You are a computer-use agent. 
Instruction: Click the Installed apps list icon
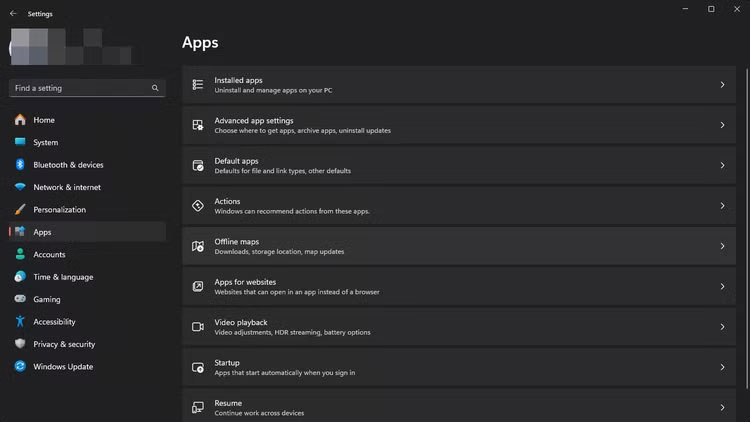(198, 85)
